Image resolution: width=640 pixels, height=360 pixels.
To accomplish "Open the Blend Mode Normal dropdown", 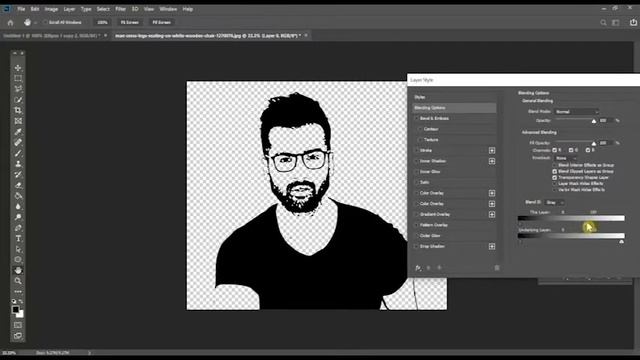I will (576, 111).
